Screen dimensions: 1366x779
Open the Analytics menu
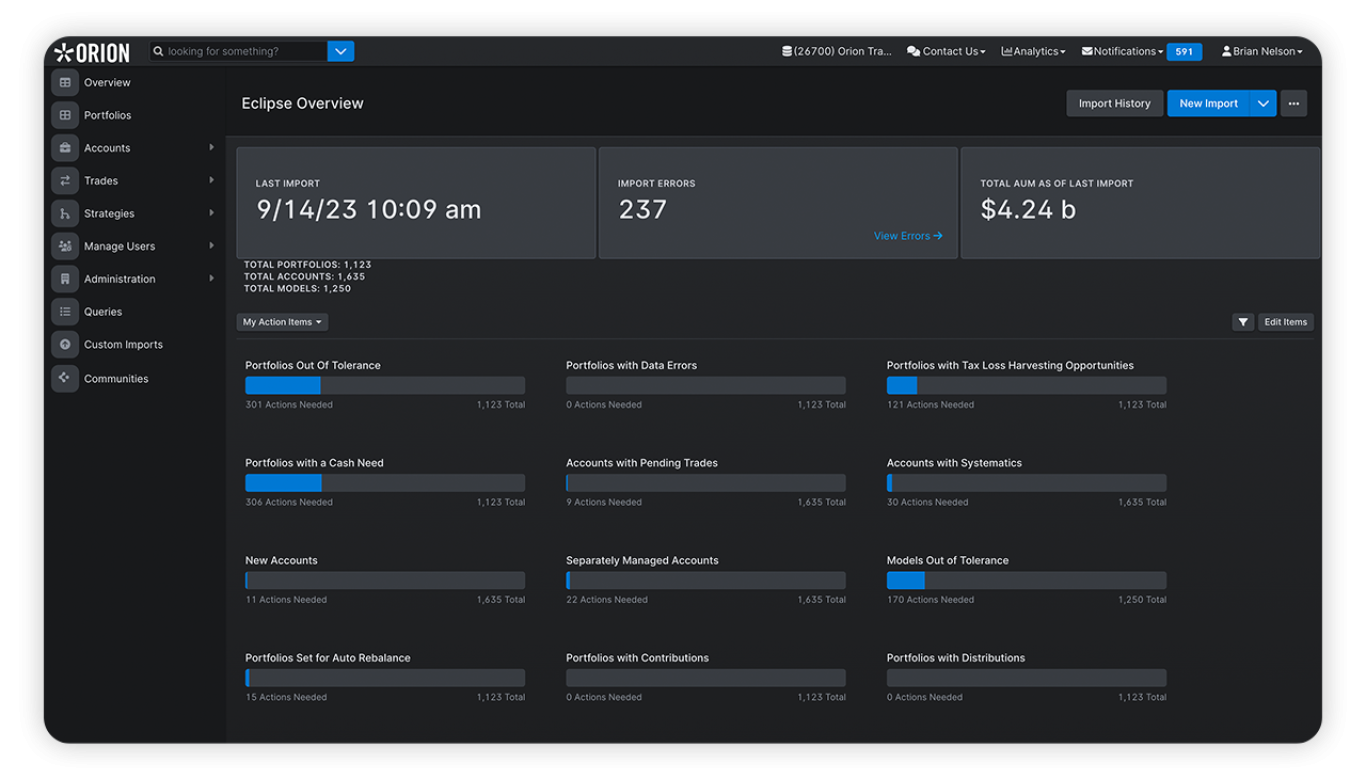tap(1034, 51)
